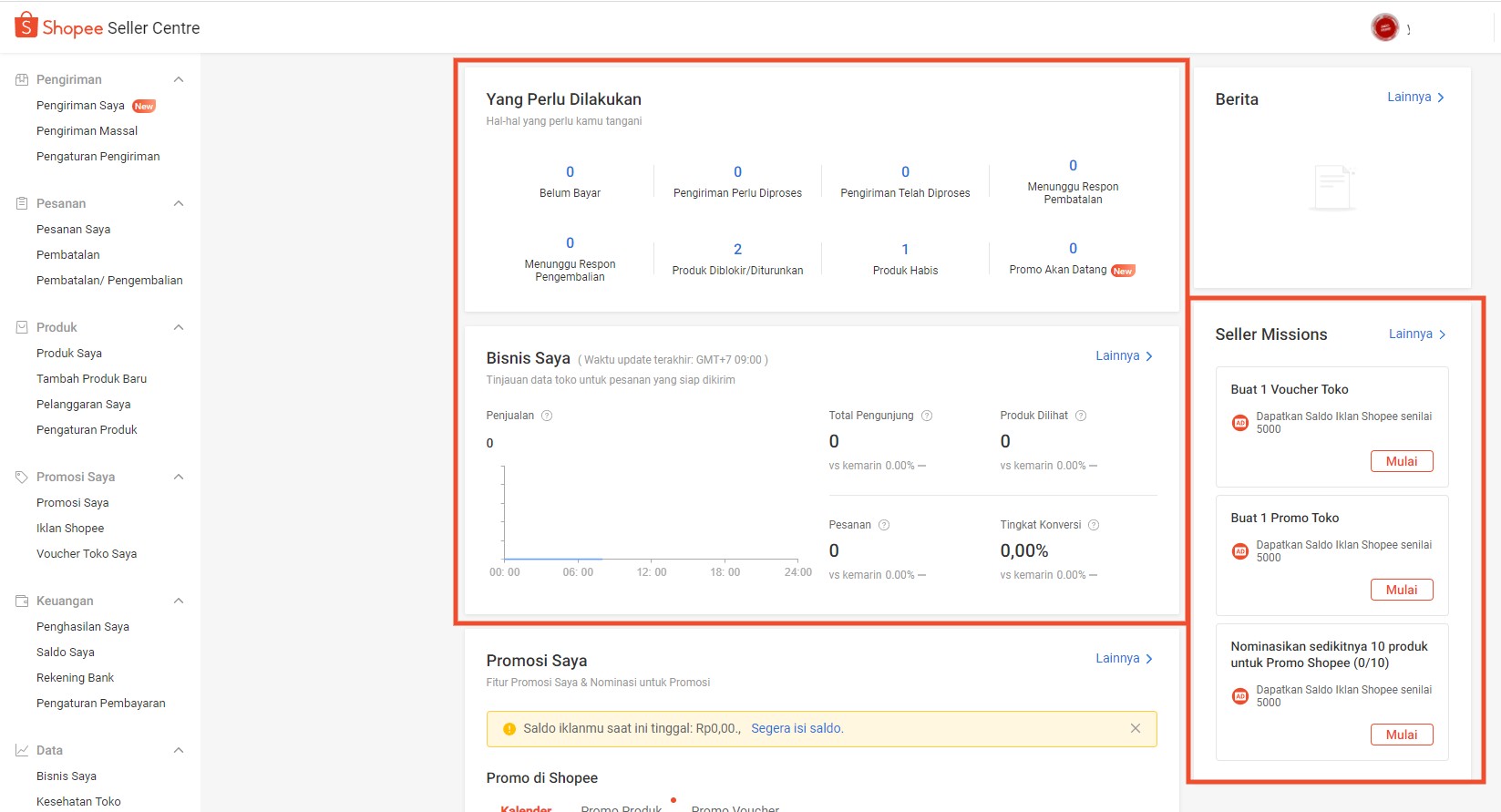Open the user avatar profile menu
Screen dimensions: 1501x812
click(x=1384, y=27)
